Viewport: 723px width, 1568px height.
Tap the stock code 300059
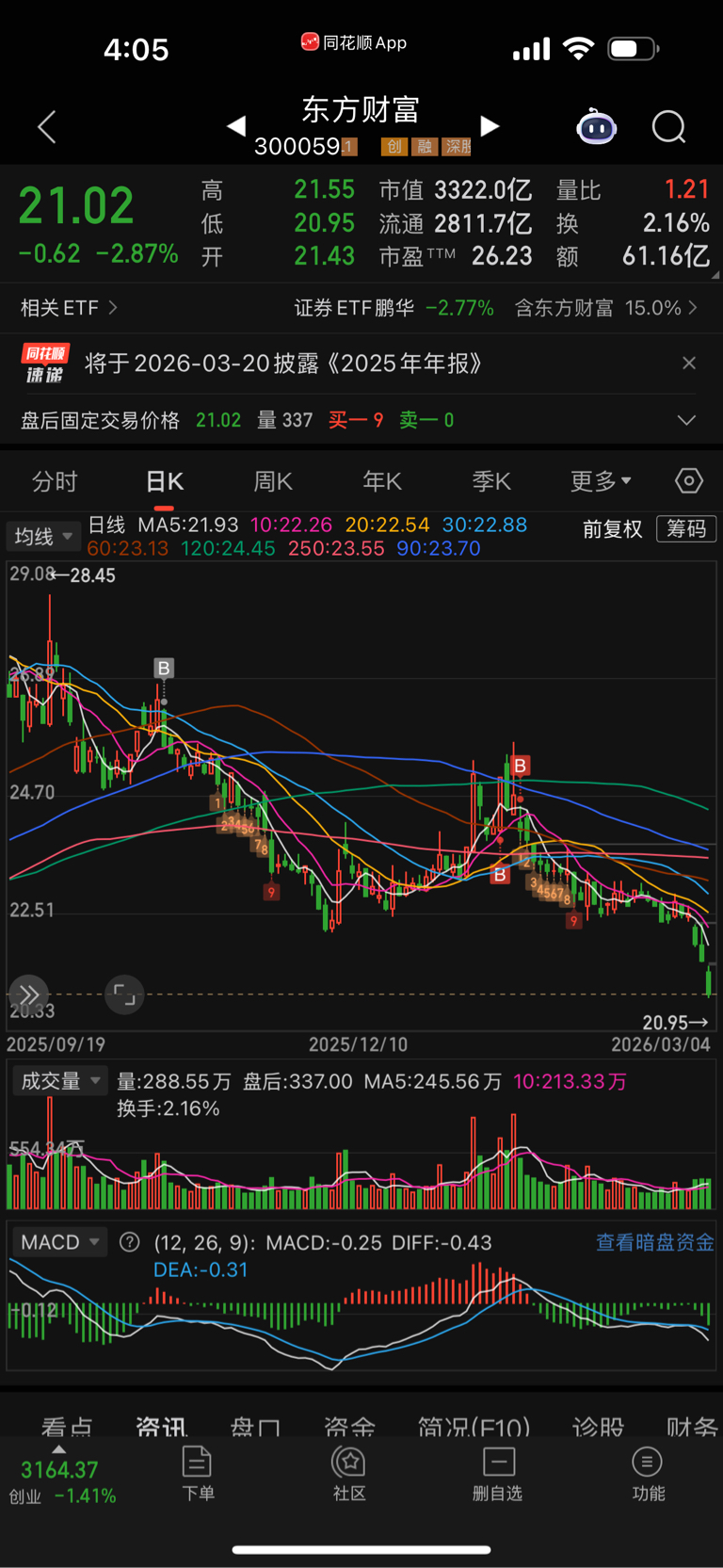[x=297, y=146]
